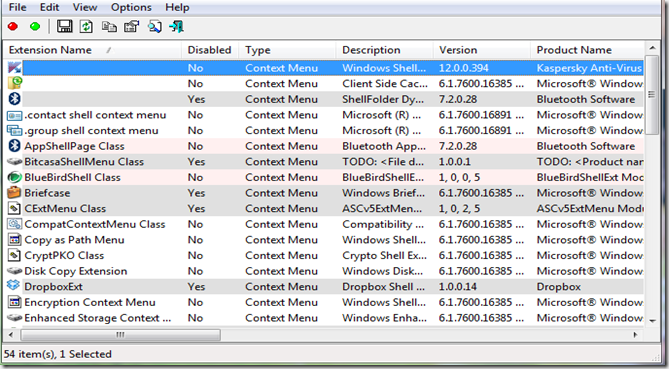
Task: Sort by the Extension Name column header
Action: [92, 50]
